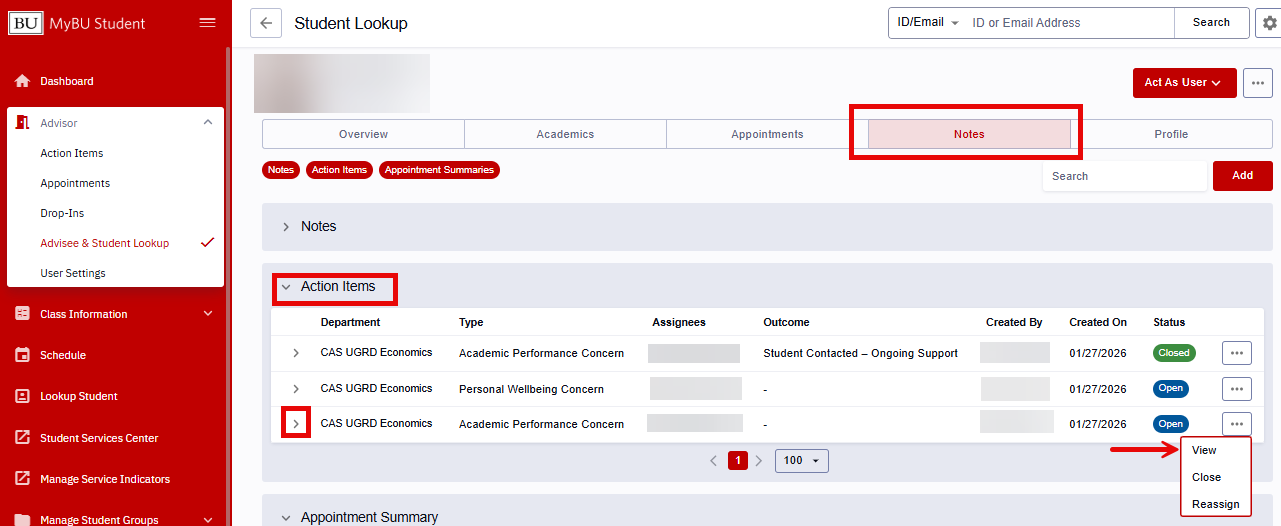Click the Act As User button
Image resolution: width=1281 pixels, height=526 pixels.
coord(1183,83)
